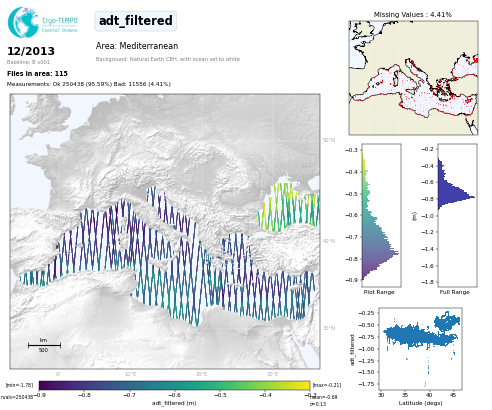Image resolution: width=492 pixels, height=410 pixels.
Task: Click the adt_filtered [m] colorbar label
Action: point(174,403)
